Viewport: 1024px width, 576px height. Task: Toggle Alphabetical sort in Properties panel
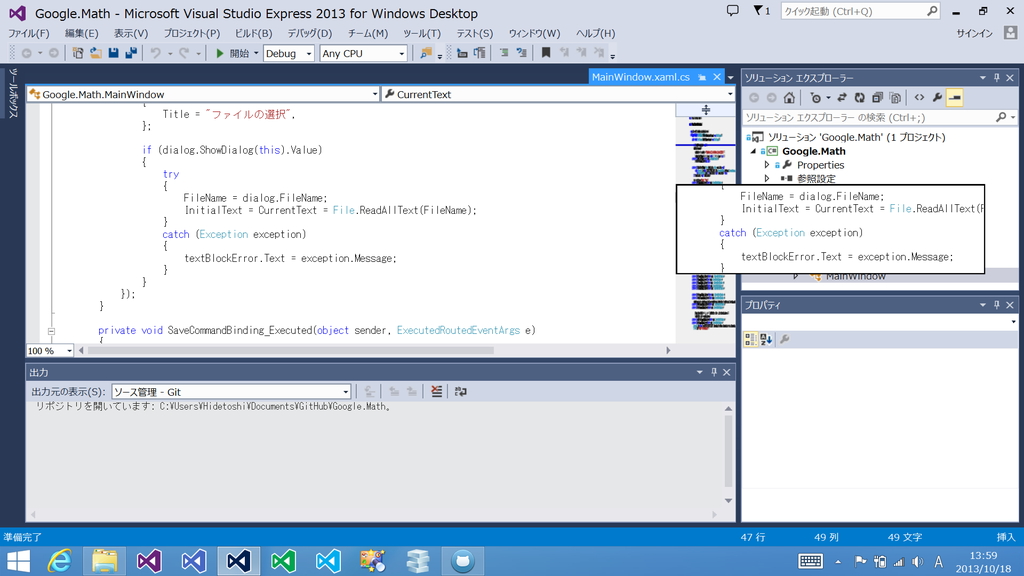[766, 339]
